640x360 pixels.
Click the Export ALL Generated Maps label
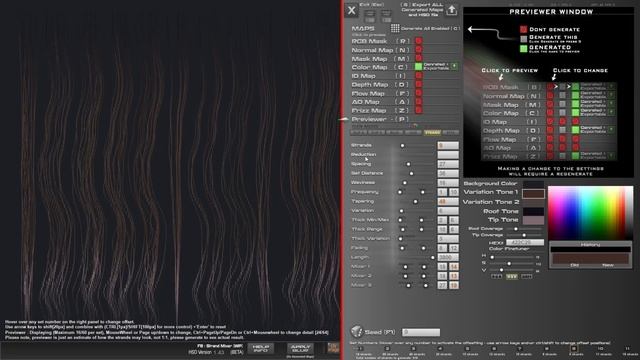click(x=423, y=10)
